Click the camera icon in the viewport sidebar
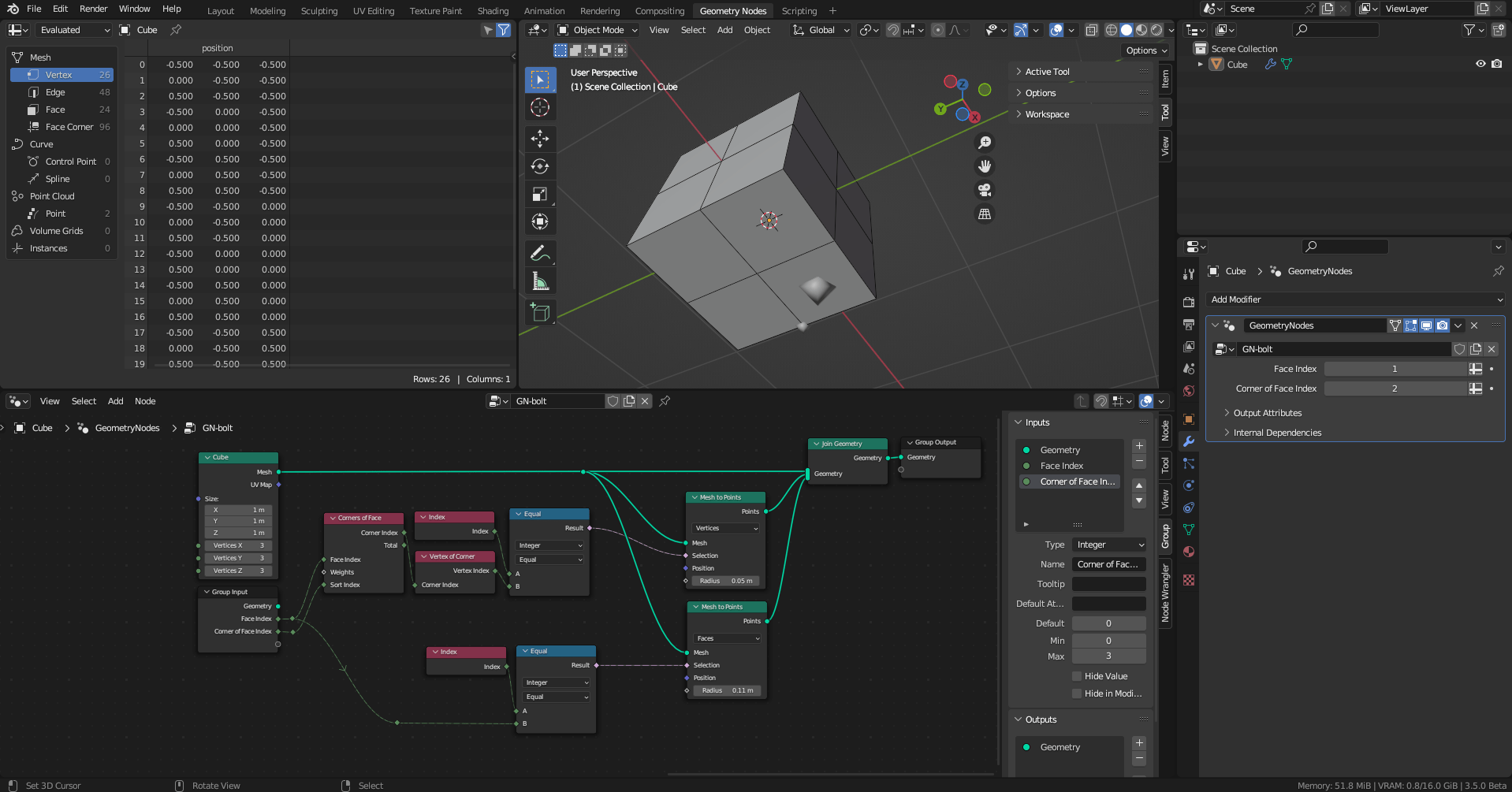The image size is (1512, 792). (984, 190)
